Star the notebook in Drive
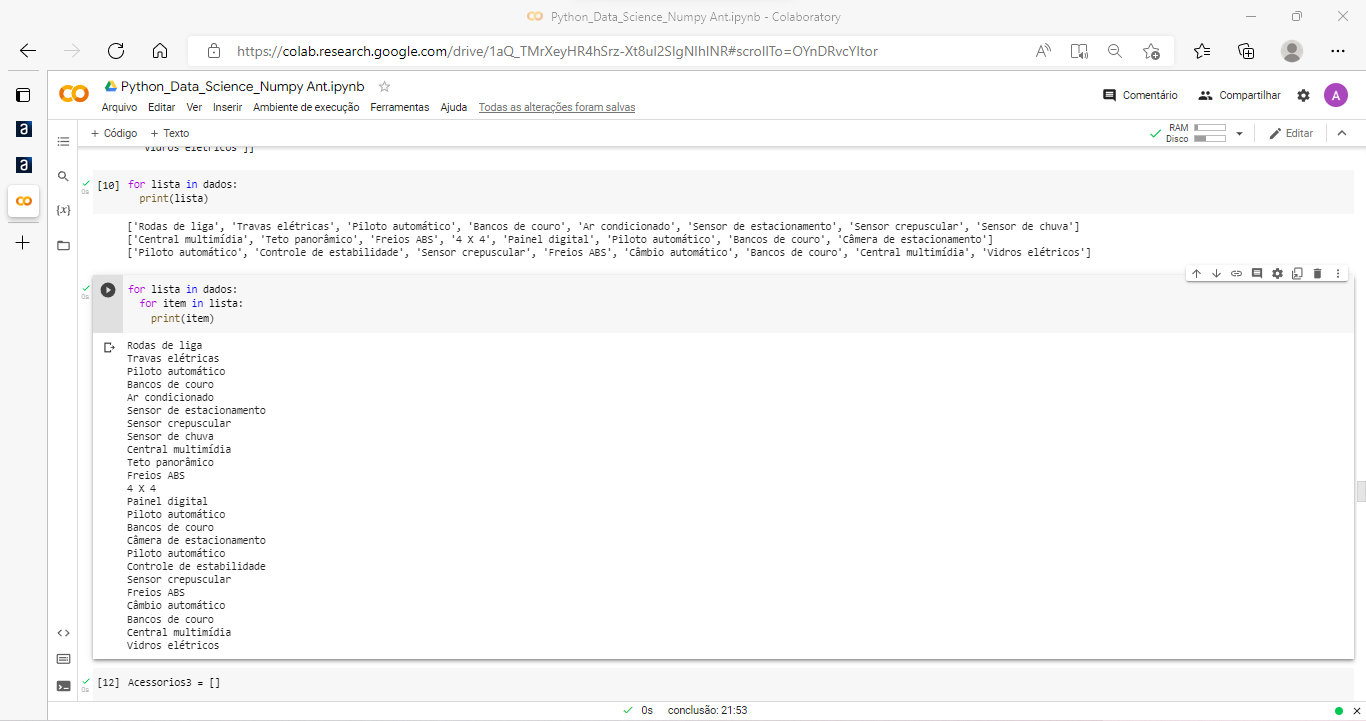The width and height of the screenshot is (1366, 721). click(x=384, y=87)
